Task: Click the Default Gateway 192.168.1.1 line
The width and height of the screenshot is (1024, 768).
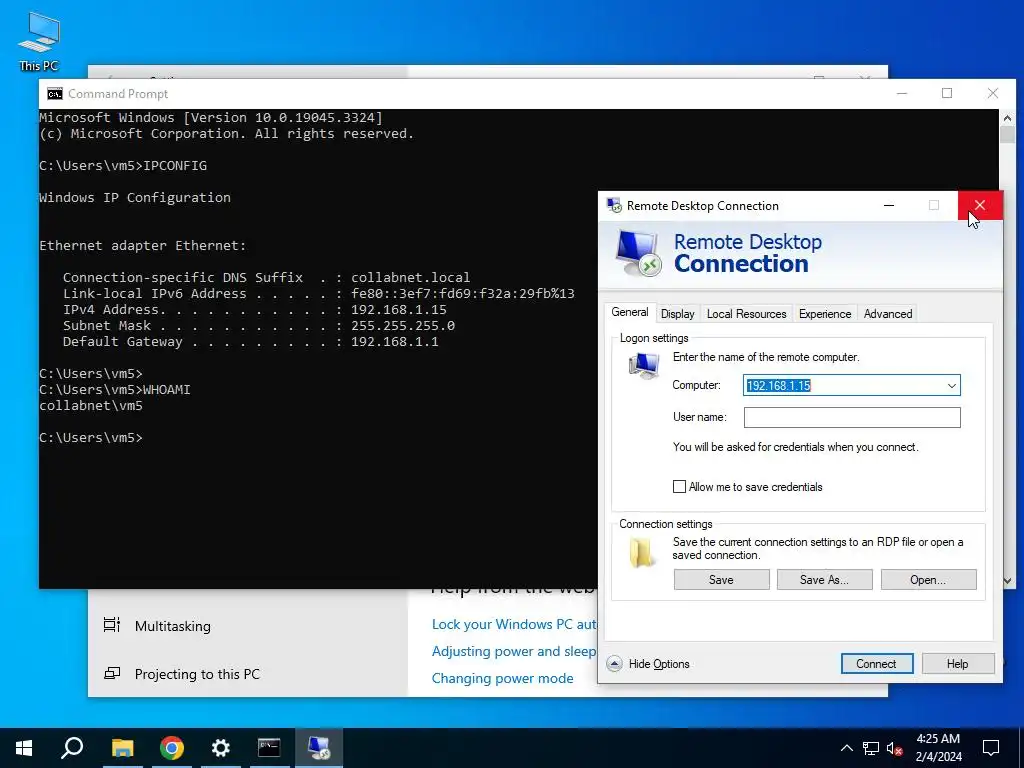Action: pos(251,342)
